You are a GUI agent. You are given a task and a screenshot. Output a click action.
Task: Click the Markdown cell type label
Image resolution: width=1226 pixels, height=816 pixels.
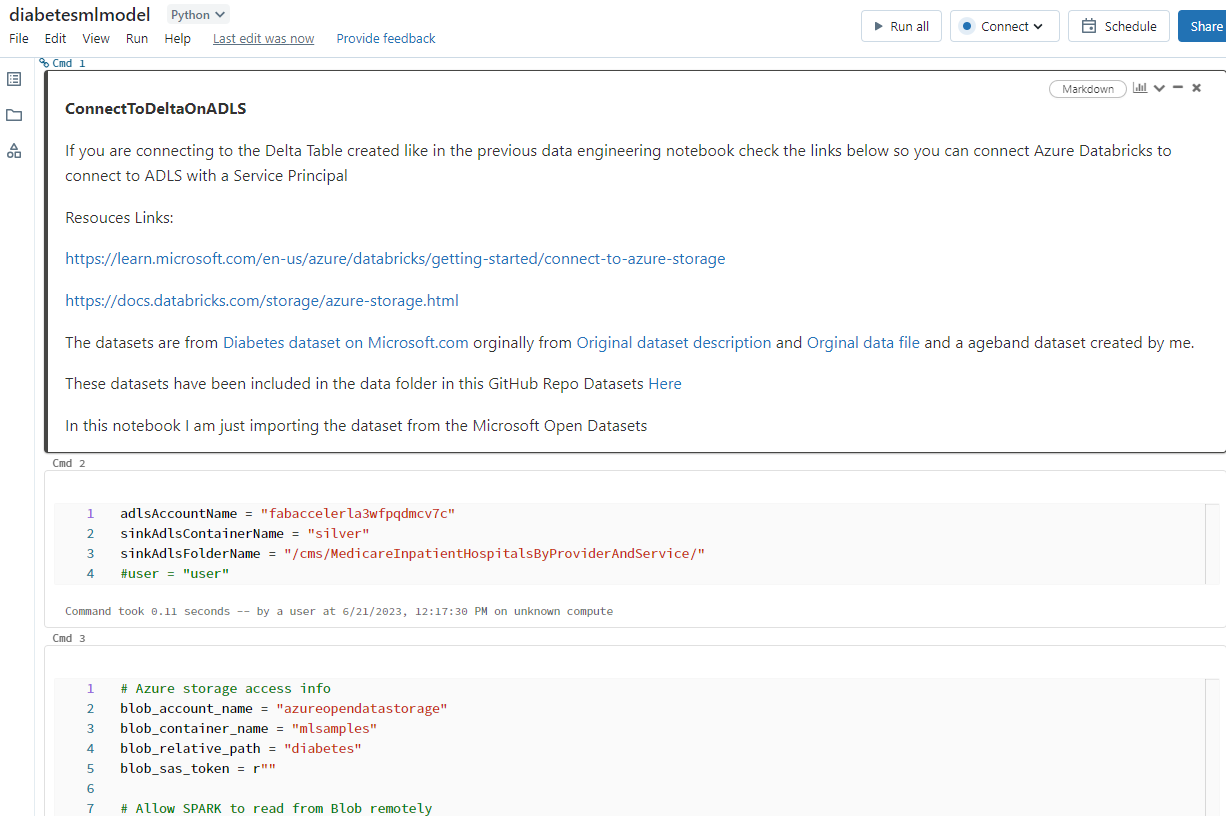(x=1087, y=89)
